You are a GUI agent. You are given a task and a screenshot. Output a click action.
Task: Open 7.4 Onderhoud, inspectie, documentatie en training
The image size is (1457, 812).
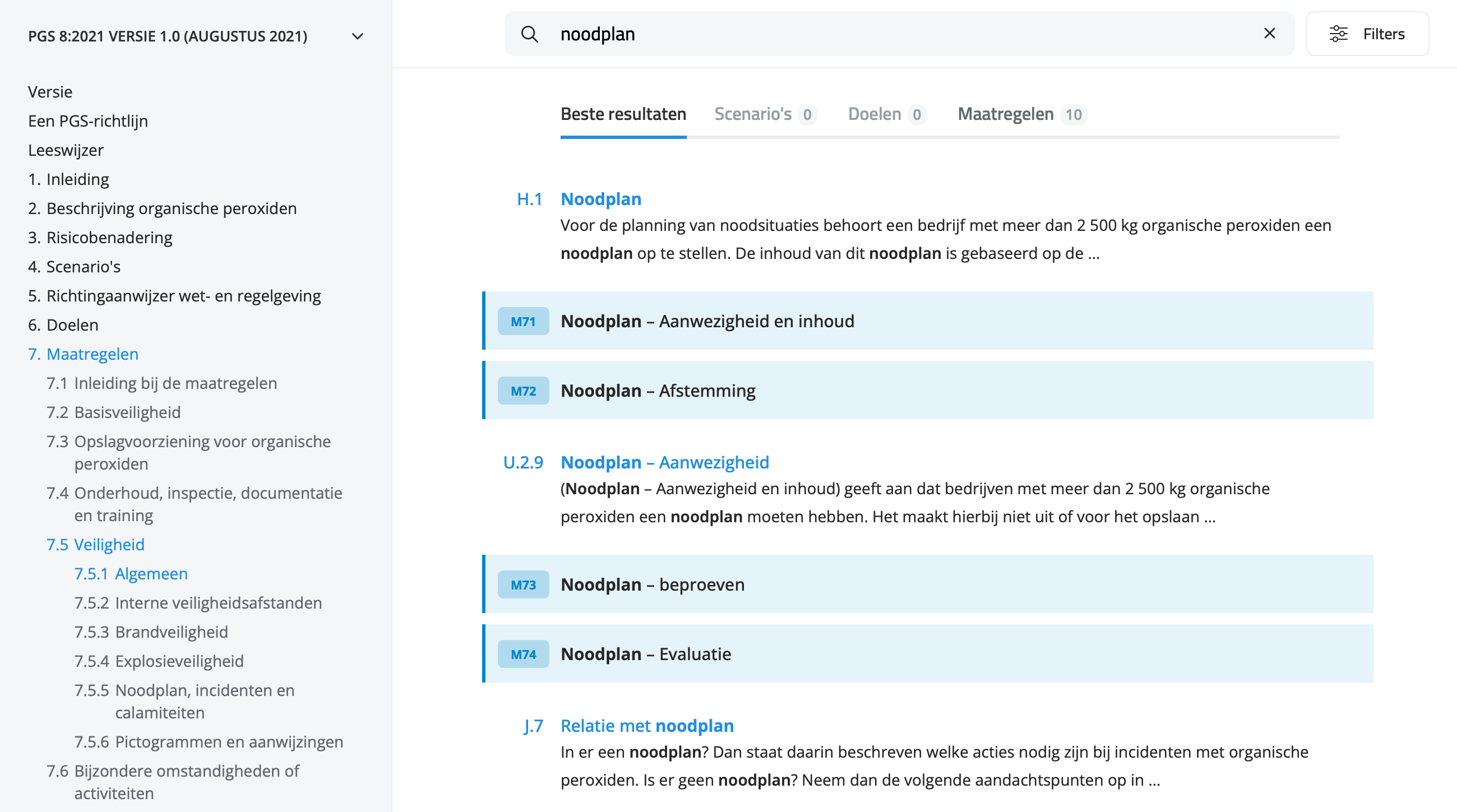coord(195,504)
